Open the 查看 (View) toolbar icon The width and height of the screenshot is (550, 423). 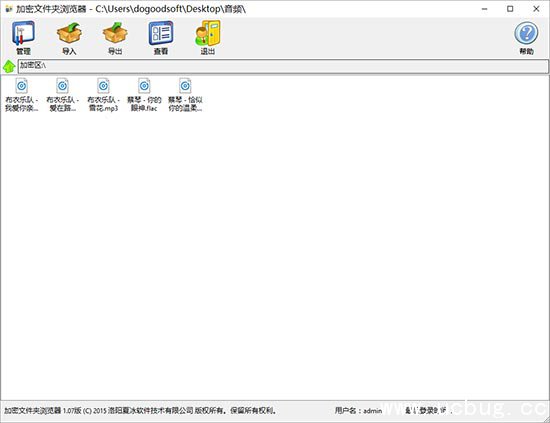[x=161, y=38]
